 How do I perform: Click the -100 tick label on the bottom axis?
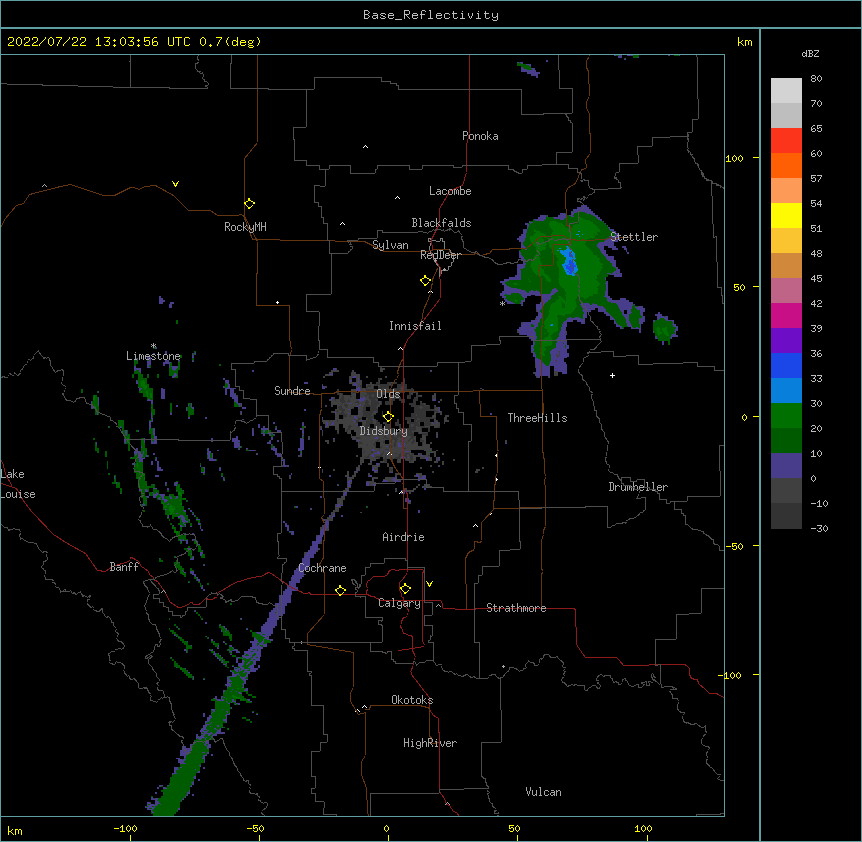[x=125, y=829]
